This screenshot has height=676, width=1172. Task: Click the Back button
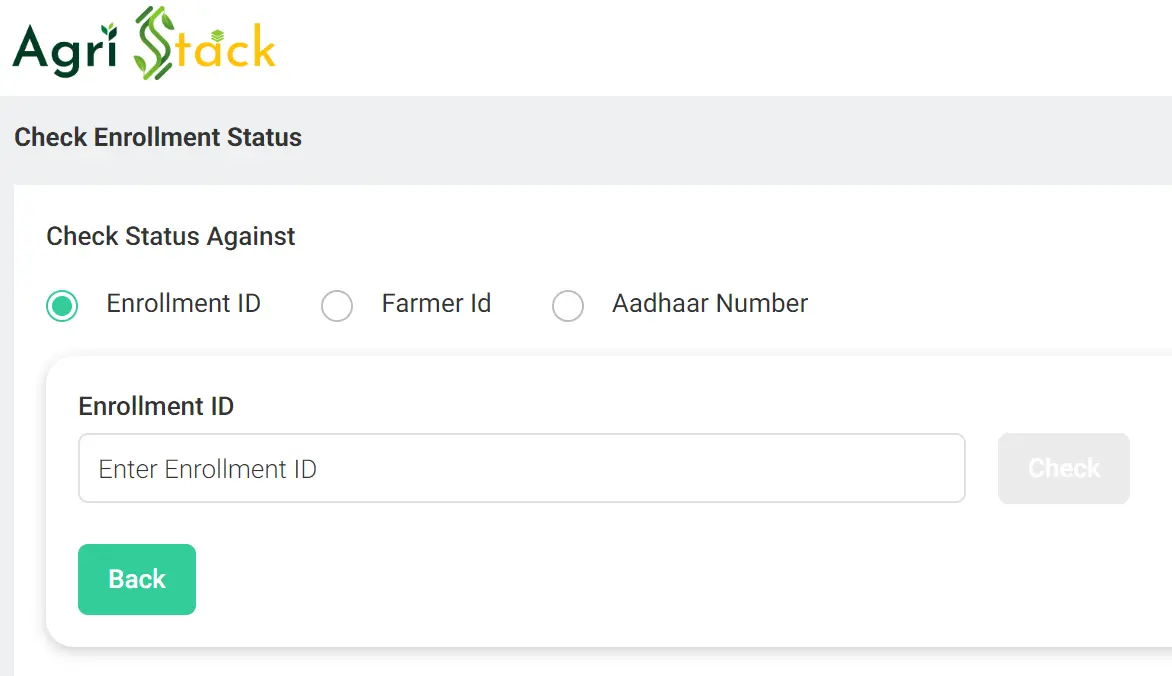point(136,579)
